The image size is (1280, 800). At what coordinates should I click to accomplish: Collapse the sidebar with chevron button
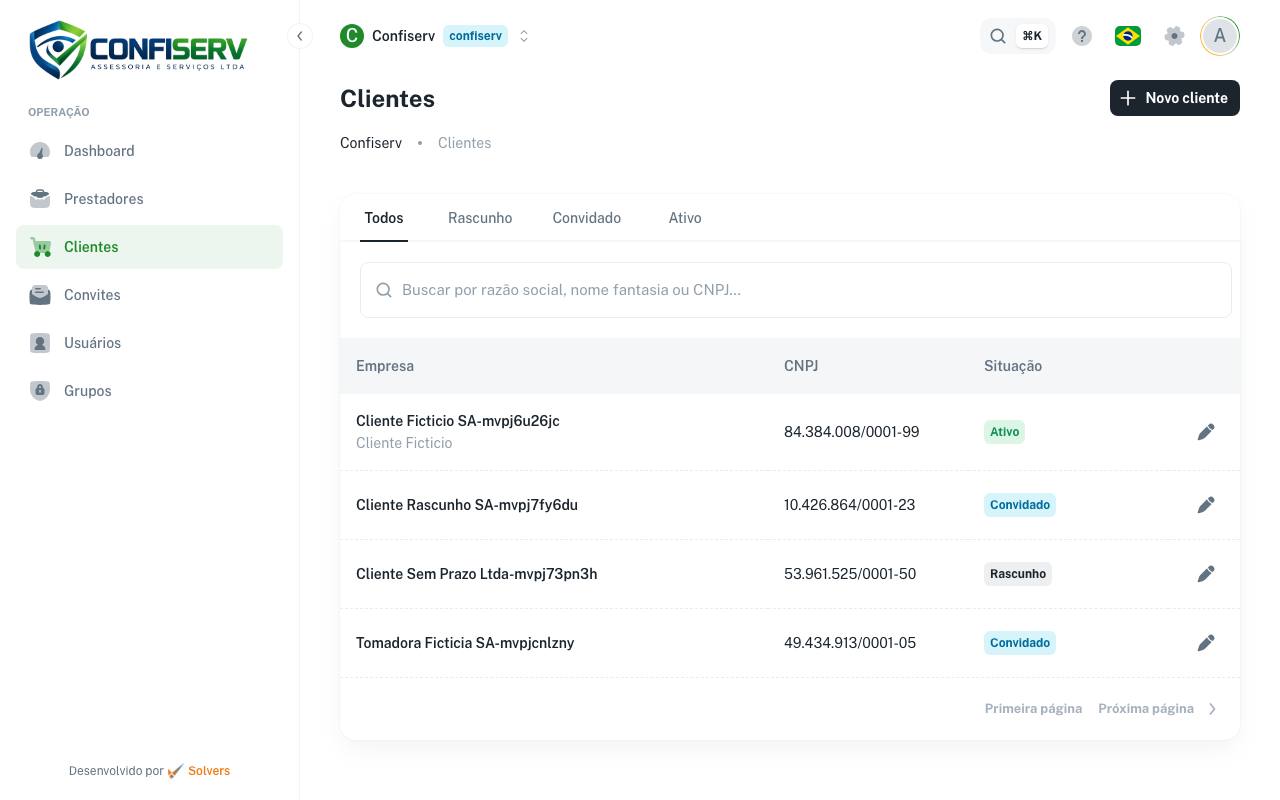click(x=299, y=36)
